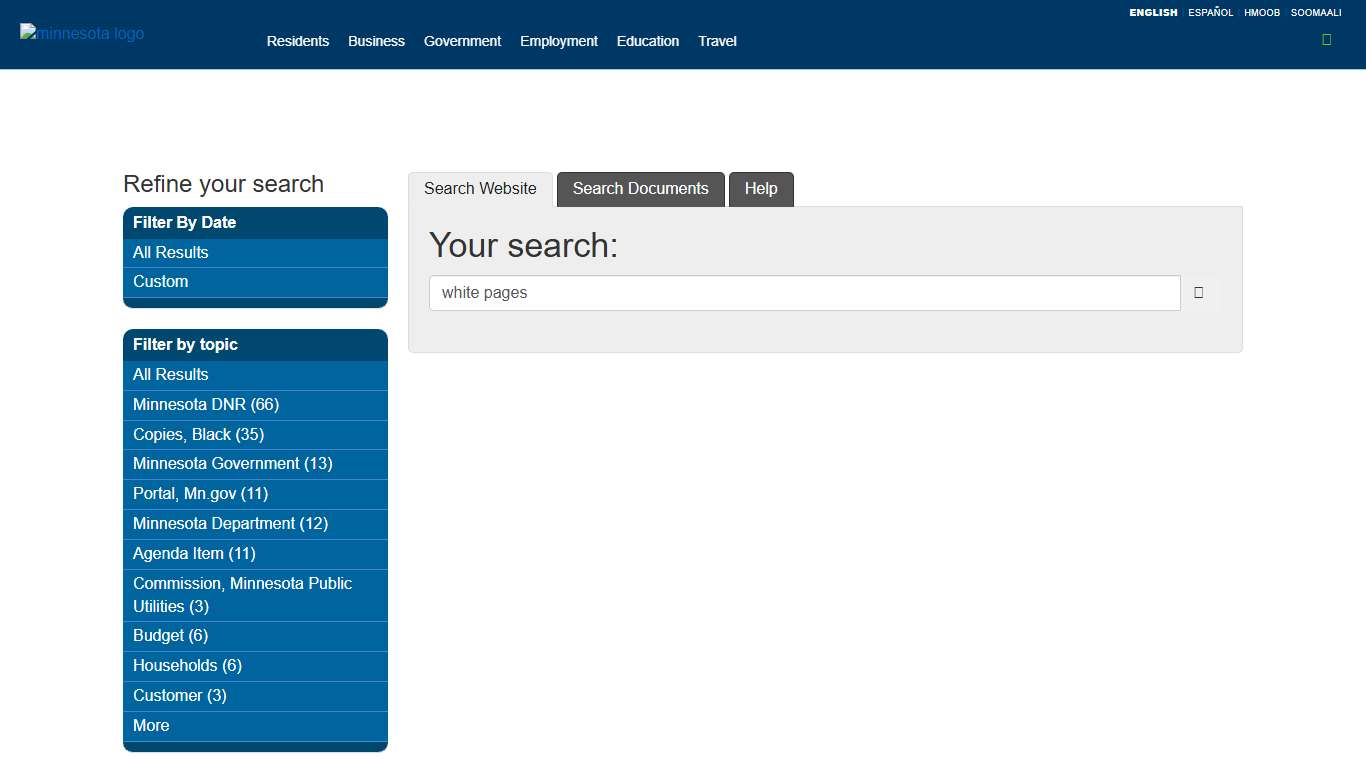The width and height of the screenshot is (1366, 768).
Task: Select All Results under Filter by topic
Action: [x=170, y=374]
